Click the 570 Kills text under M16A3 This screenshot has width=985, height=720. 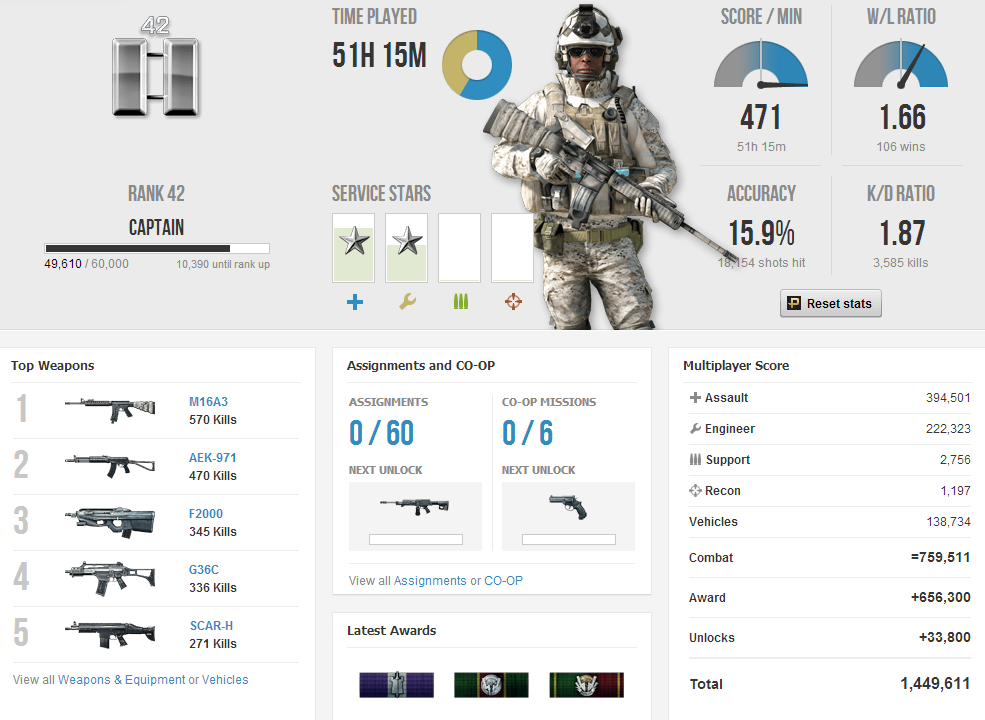213,420
